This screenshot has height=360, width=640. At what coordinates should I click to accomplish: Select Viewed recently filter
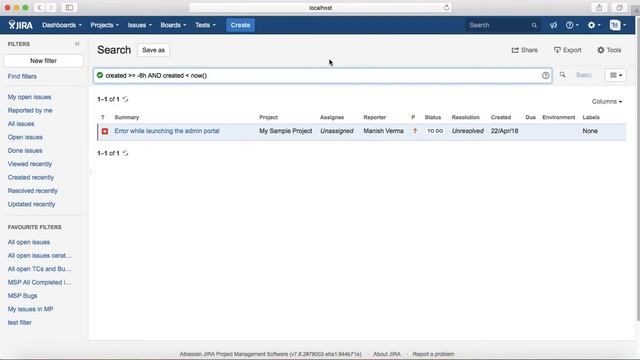30,164
